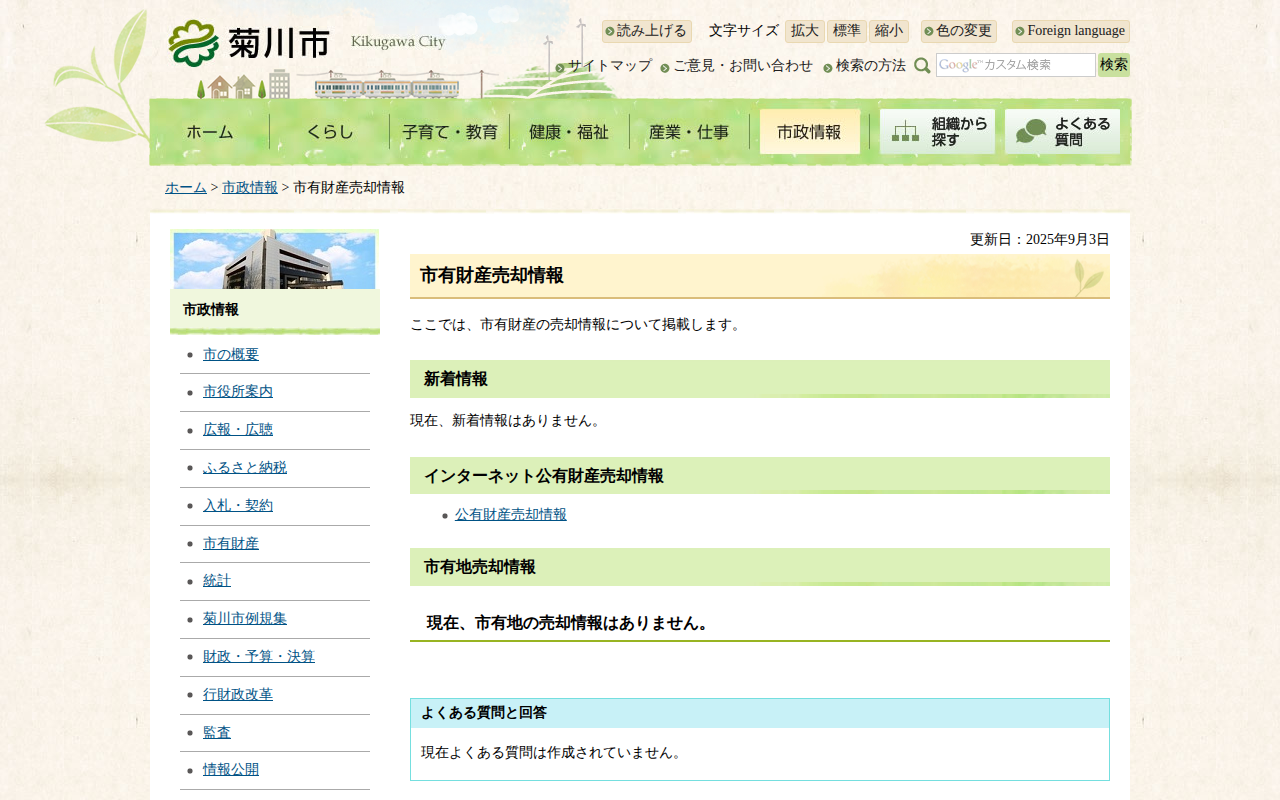Open the color change option
This screenshot has width=1280, height=800.
tap(959, 31)
